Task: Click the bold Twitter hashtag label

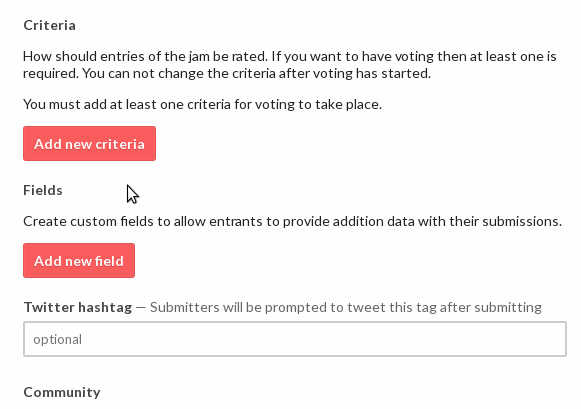Action: coord(78,307)
